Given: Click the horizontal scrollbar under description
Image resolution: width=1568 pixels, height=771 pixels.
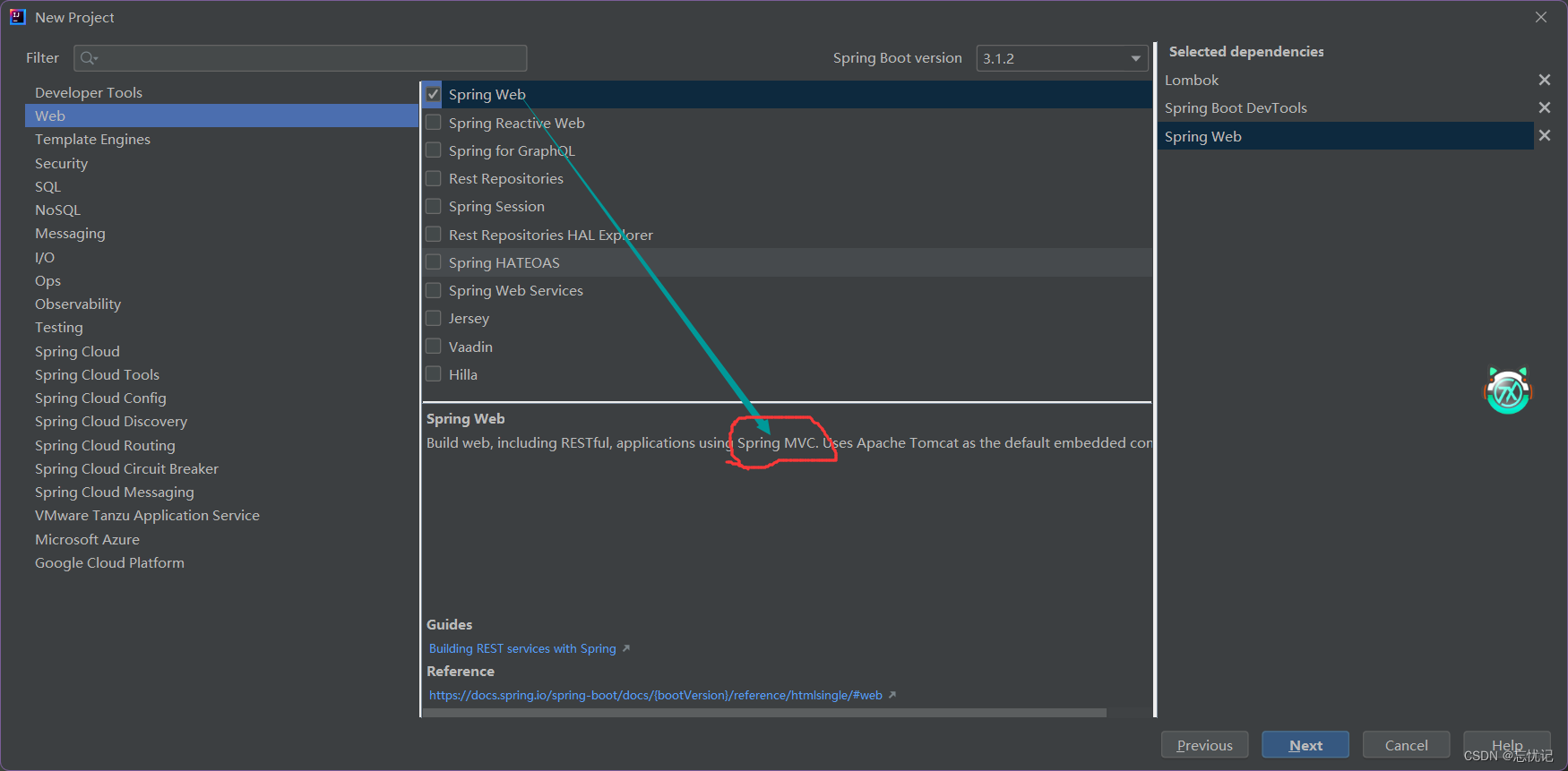Looking at the screenshot, I should click(x=764, y=713).
